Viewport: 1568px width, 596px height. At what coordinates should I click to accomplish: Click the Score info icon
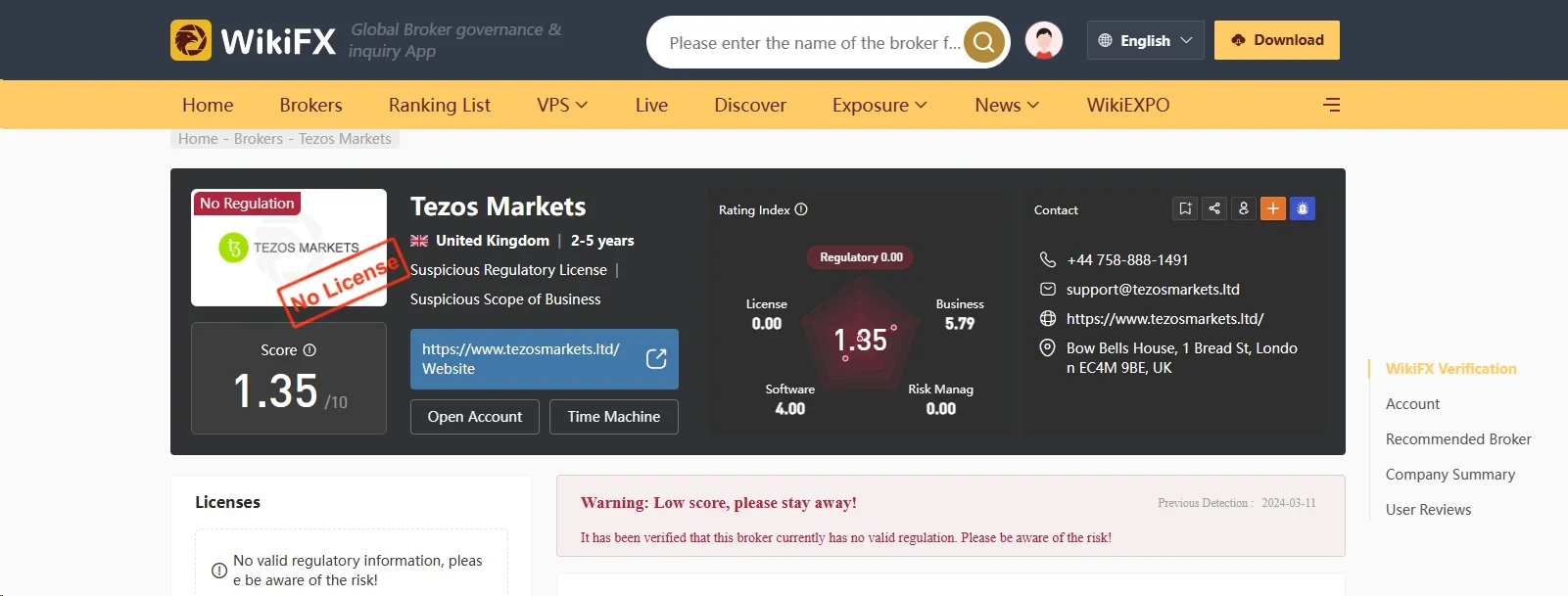coord(309,349)
